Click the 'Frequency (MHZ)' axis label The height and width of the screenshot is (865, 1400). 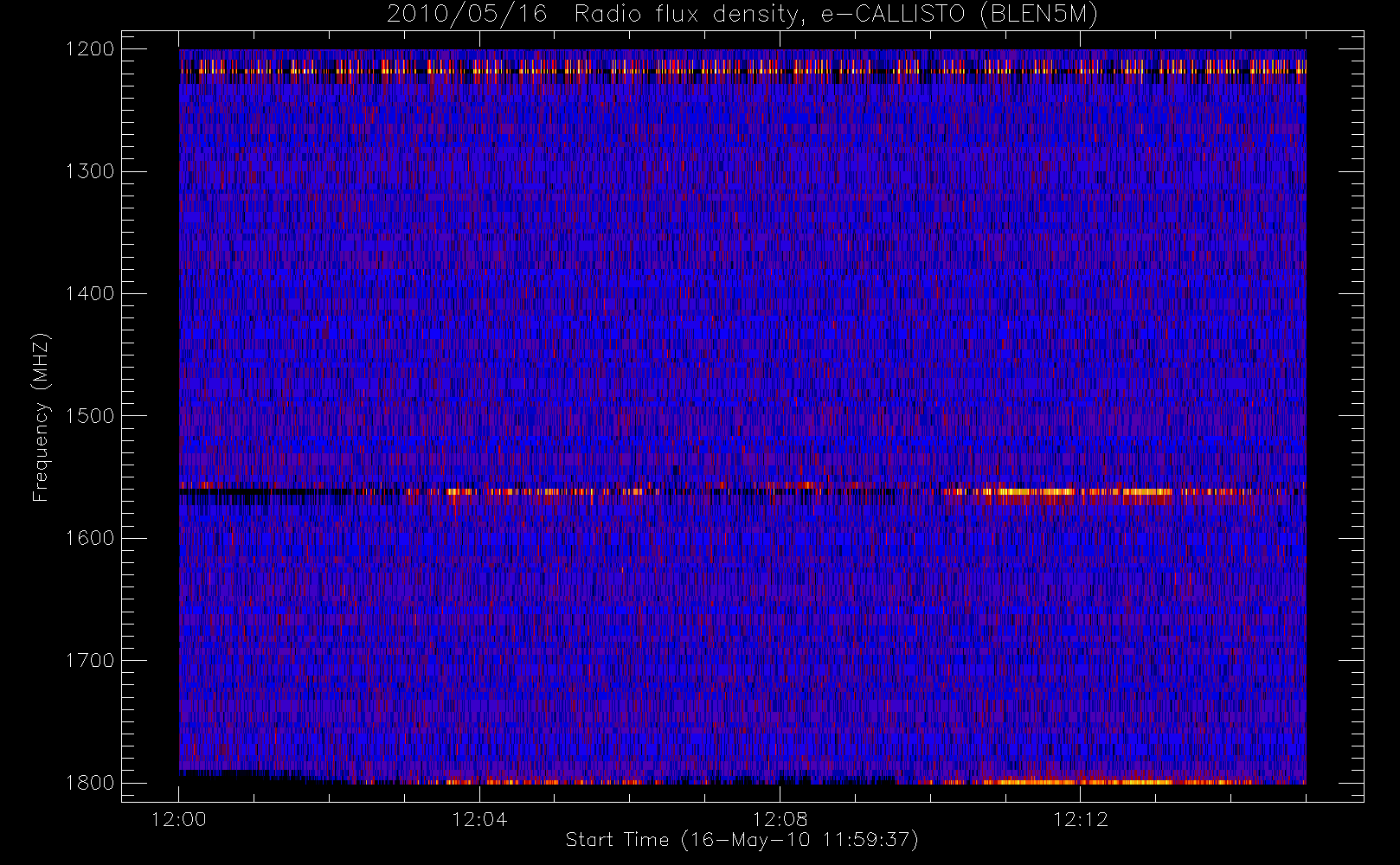40,418
